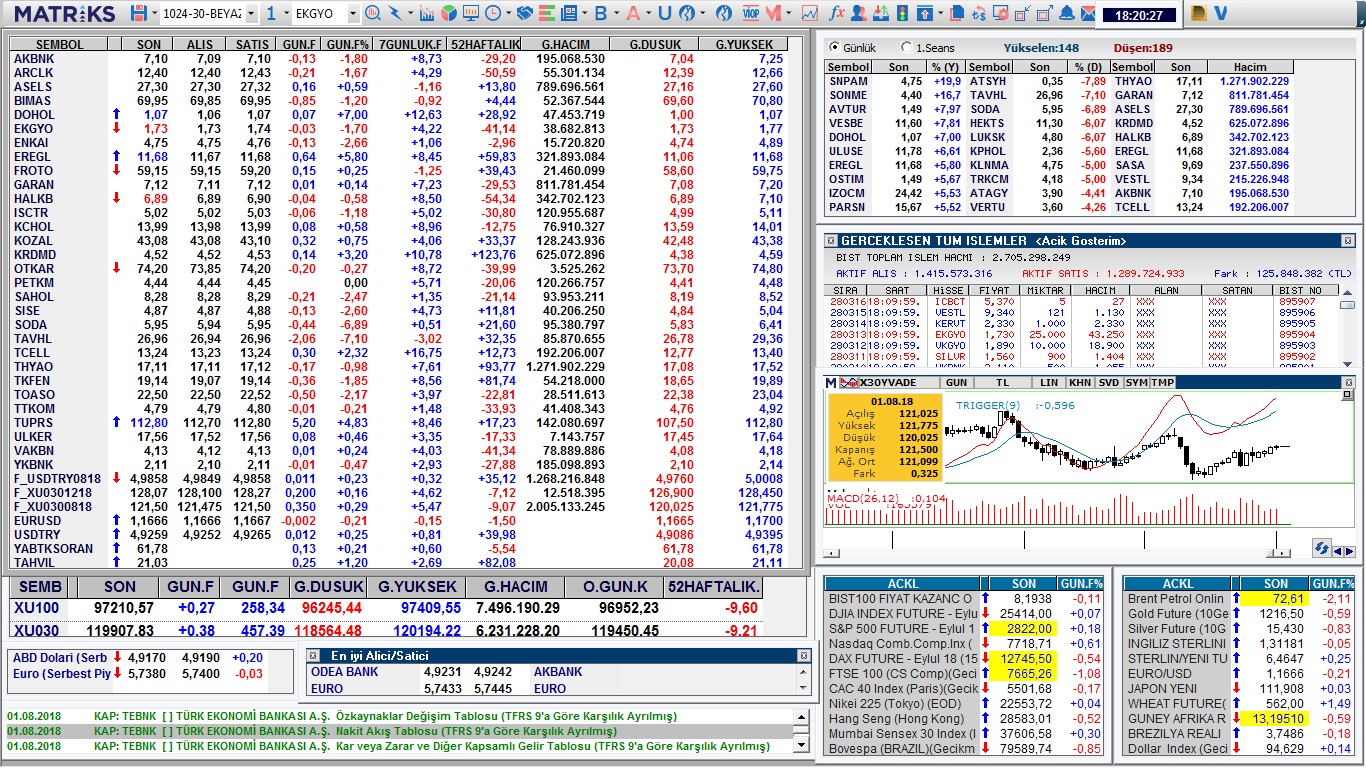Expand arrow next to lightning bolt icon
Image resolution: width=1366 pixels, height=768 pixels.
[x=410, y=14]
